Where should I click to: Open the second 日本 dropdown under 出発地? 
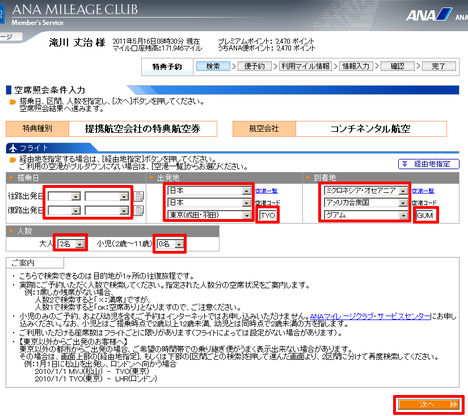209,203
